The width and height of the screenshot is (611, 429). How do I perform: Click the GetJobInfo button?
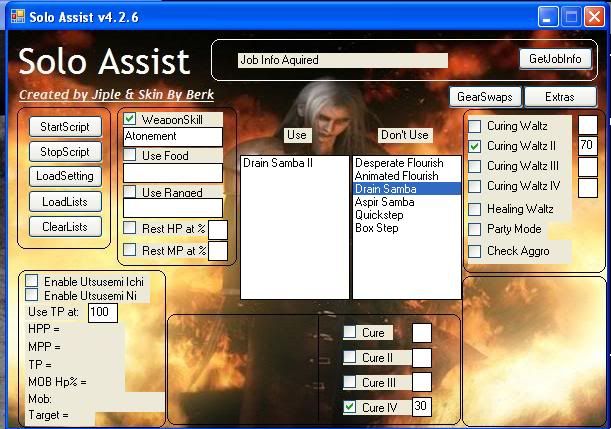point(555,59)
